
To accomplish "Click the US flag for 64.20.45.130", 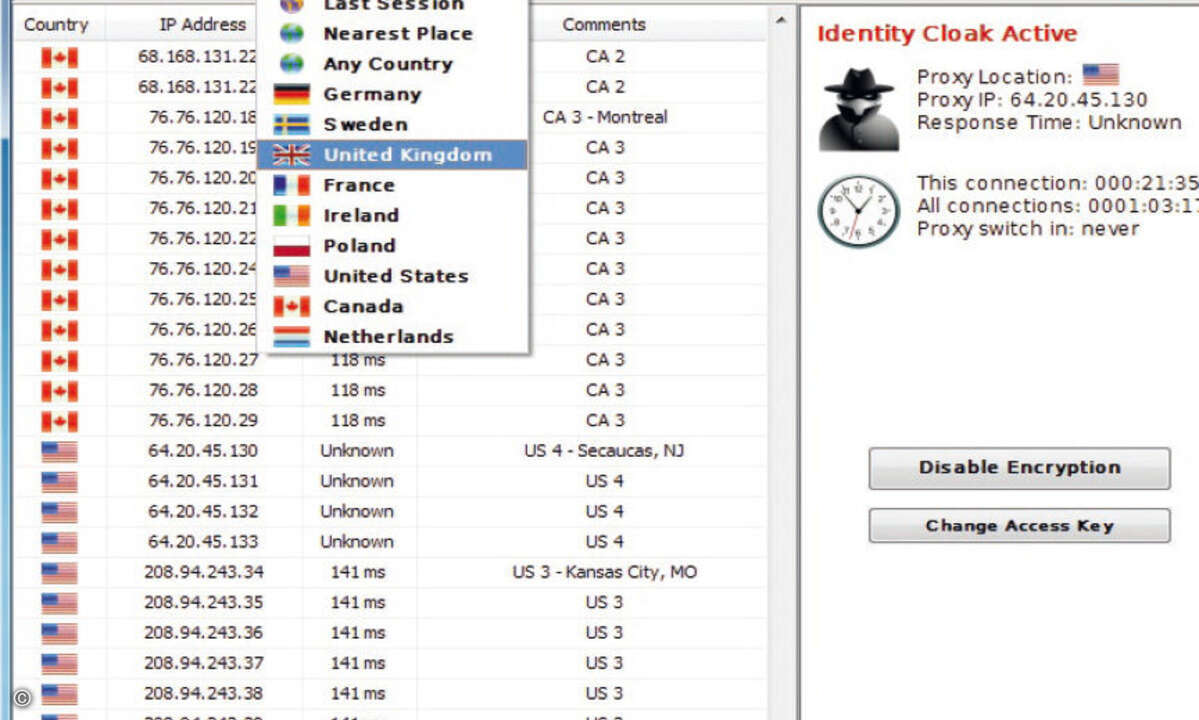I will [x=59, y=451].
